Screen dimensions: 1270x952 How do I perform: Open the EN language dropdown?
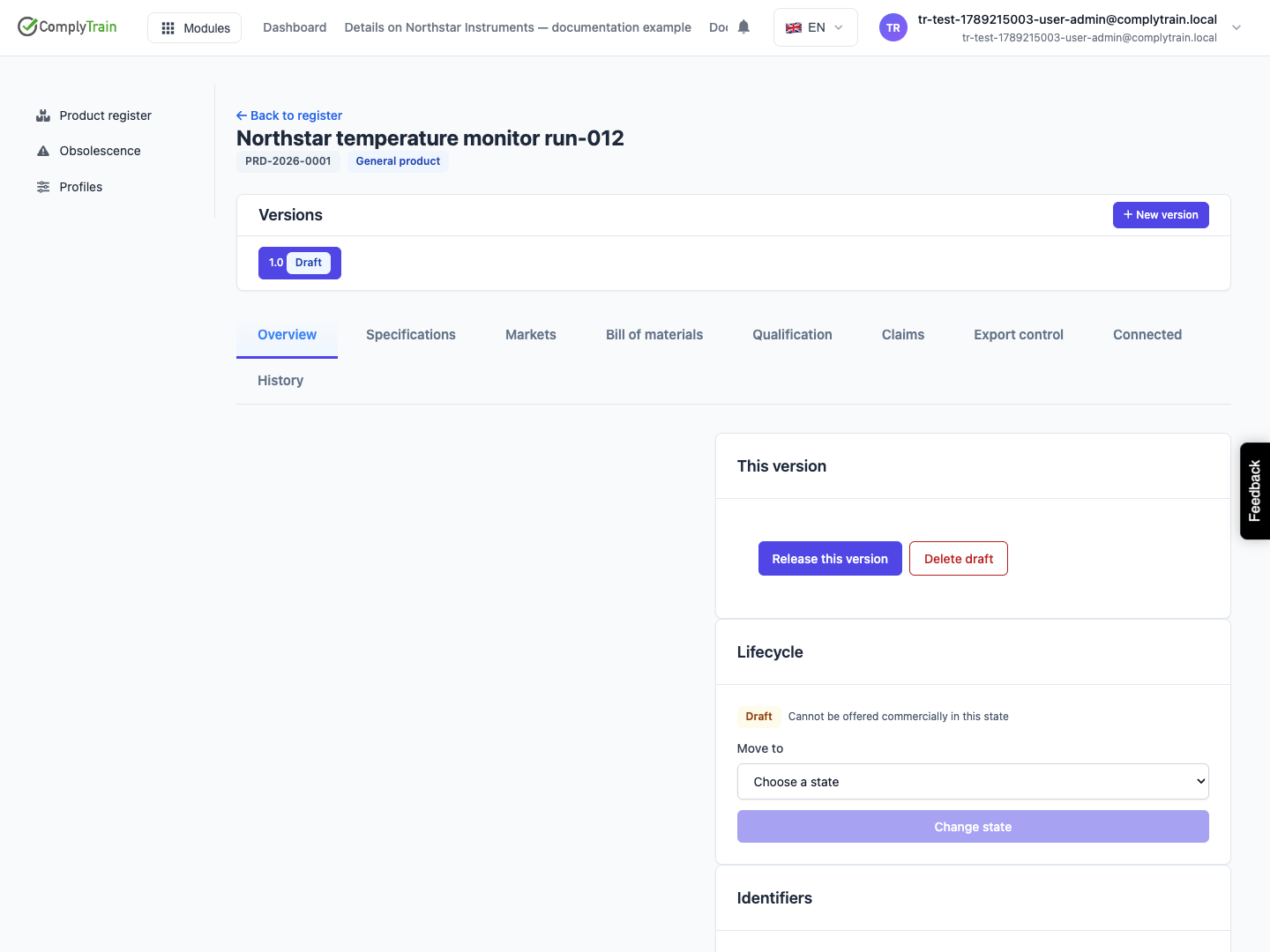[x=815, y=27]
